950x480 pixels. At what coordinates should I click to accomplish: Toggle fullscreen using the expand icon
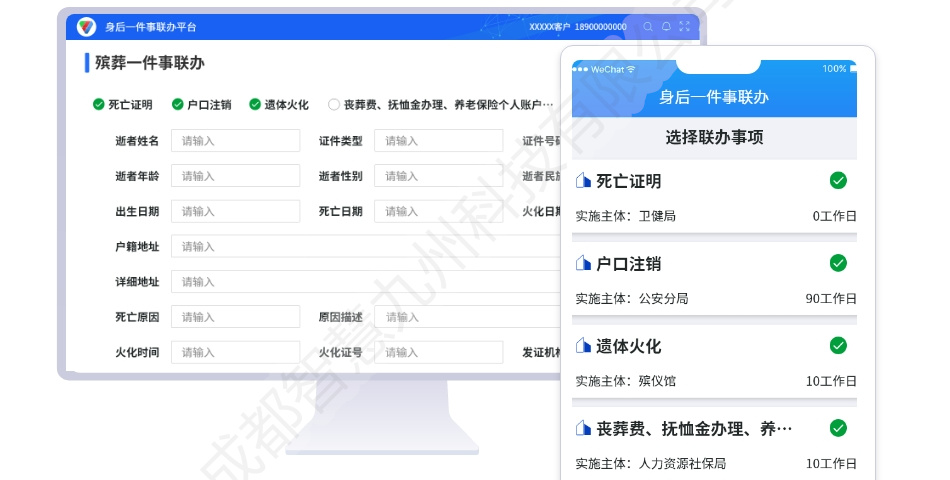point(684,27)
